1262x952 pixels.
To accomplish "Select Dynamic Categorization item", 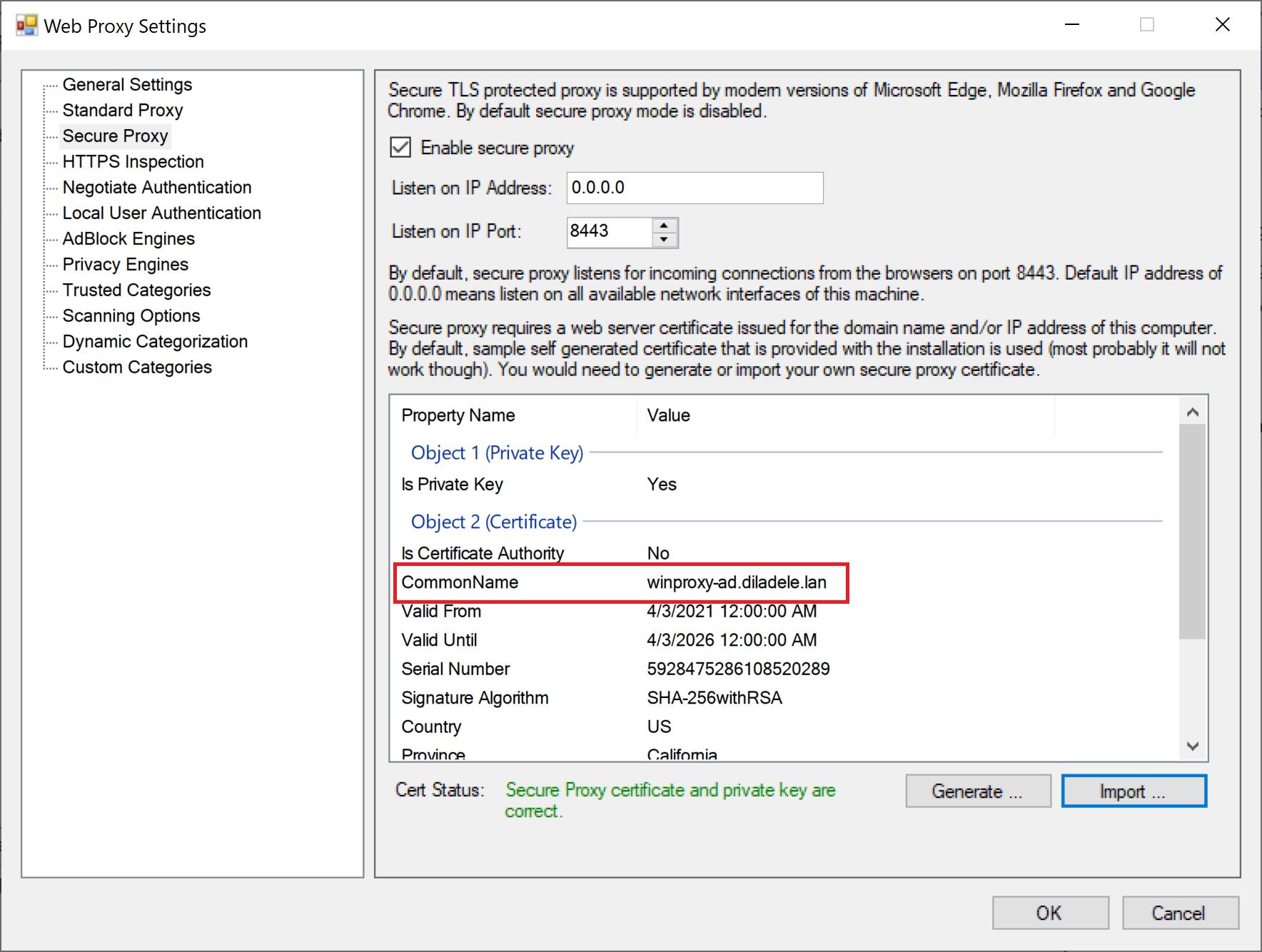I will pos(155,342).
